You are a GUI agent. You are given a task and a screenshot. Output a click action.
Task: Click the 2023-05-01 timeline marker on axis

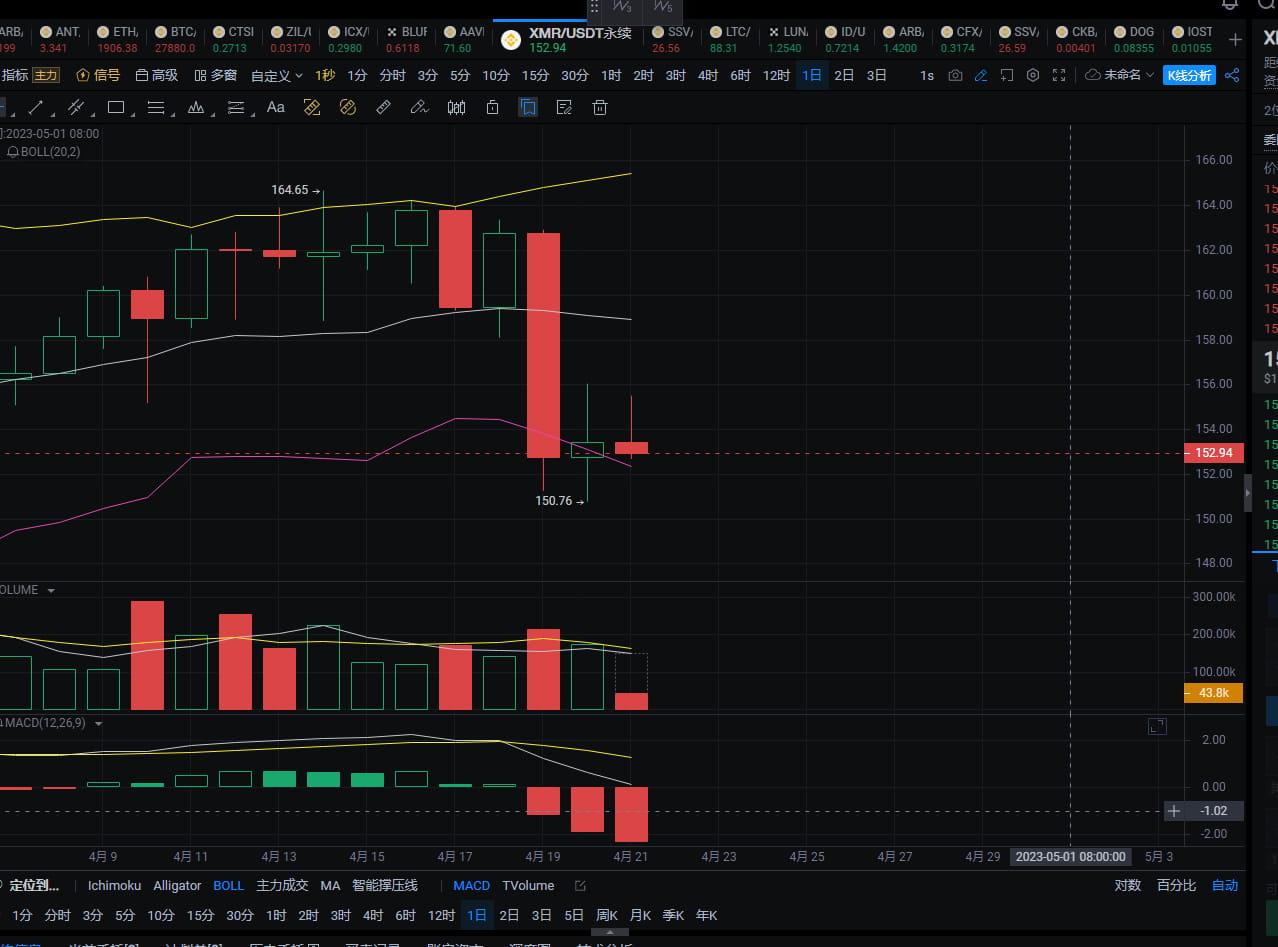coord(1070,857)
